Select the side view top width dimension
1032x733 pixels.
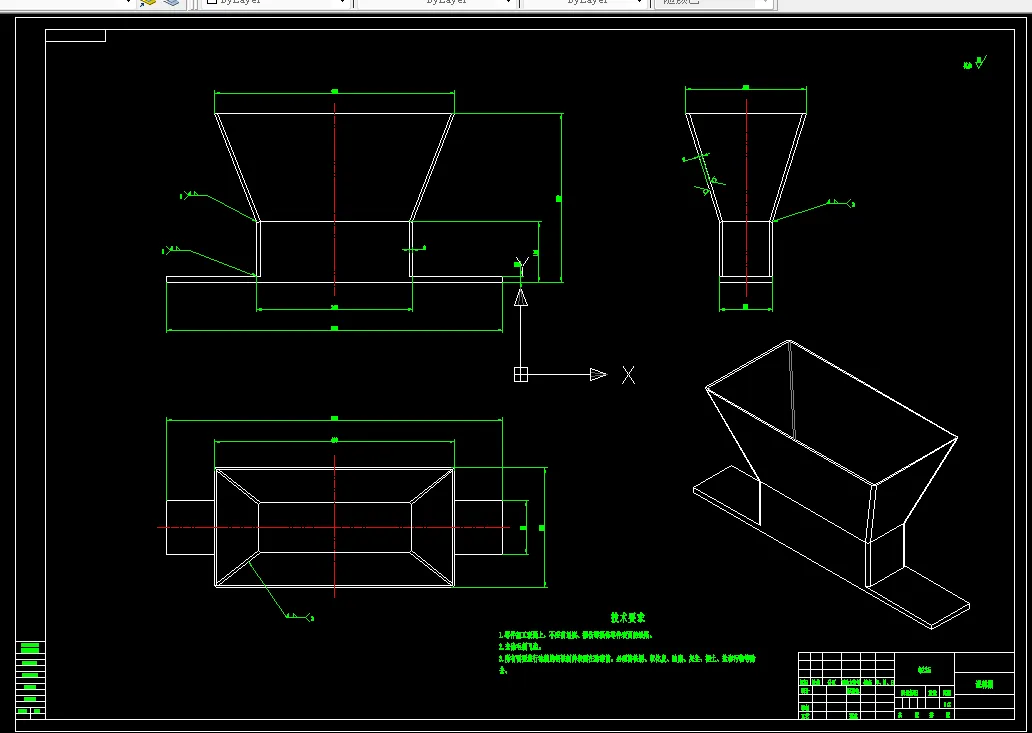tap(746, 88)
